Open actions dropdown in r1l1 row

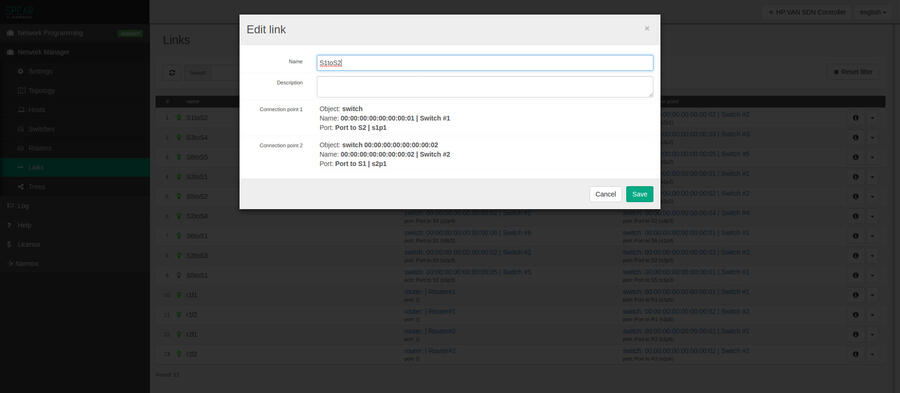click(872, 295)
